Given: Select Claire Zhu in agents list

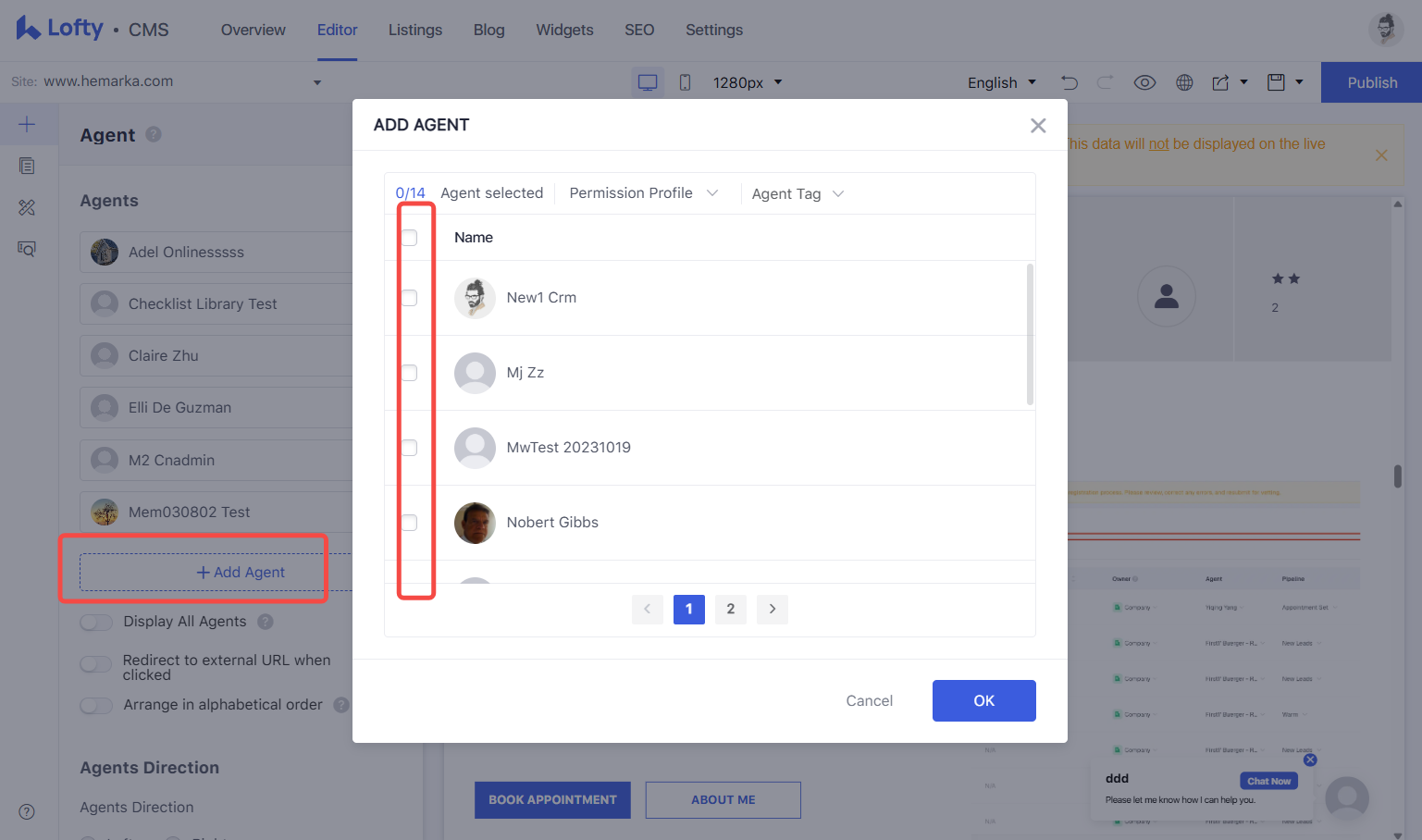Looking at the screenshot, I should click(216, 355).
